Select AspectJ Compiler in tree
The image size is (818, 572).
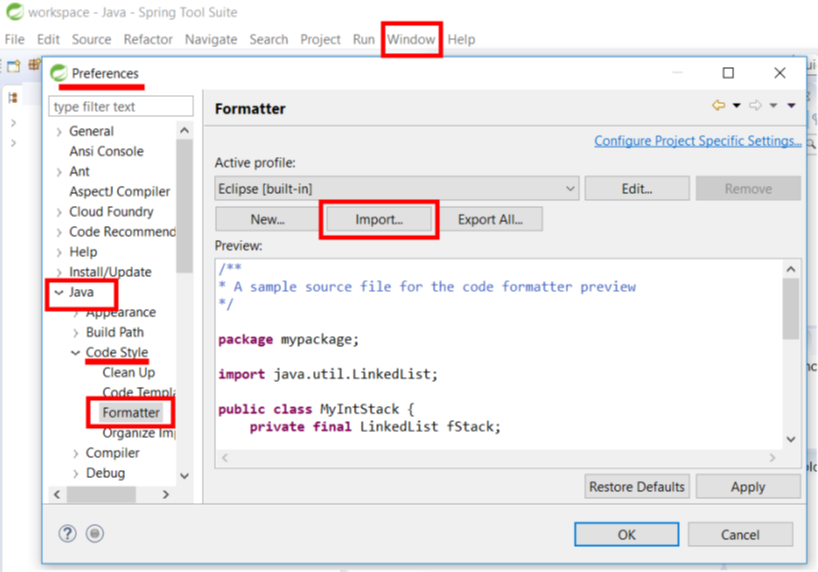[119, 192]
